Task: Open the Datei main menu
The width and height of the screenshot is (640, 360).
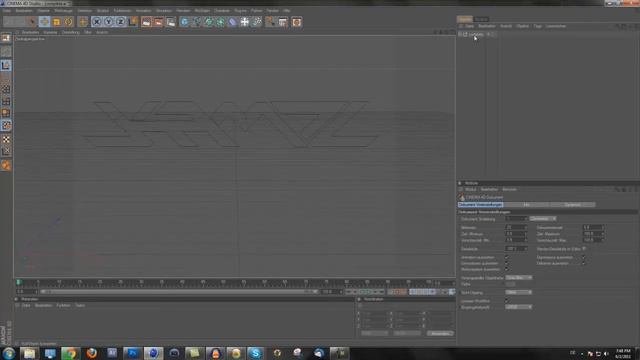Action: (x=7, y=11)
